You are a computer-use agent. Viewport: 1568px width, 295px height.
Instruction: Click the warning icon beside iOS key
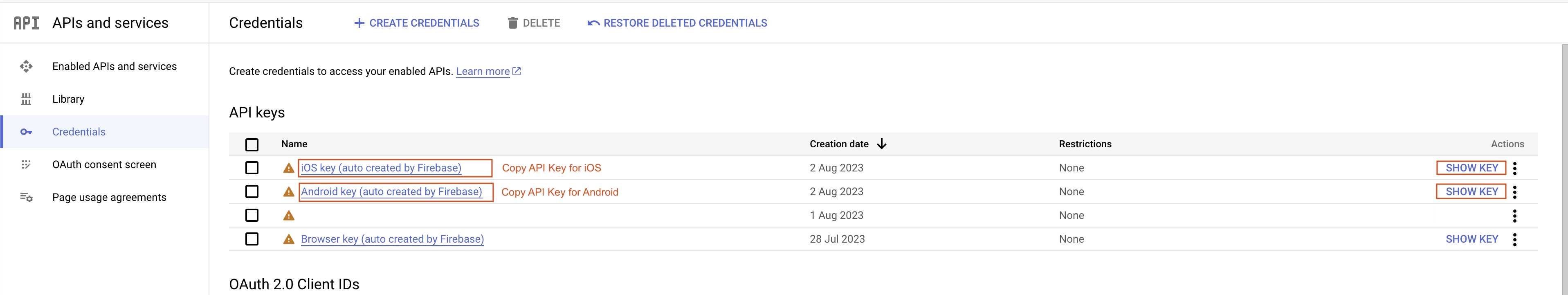tap(288, 168)
